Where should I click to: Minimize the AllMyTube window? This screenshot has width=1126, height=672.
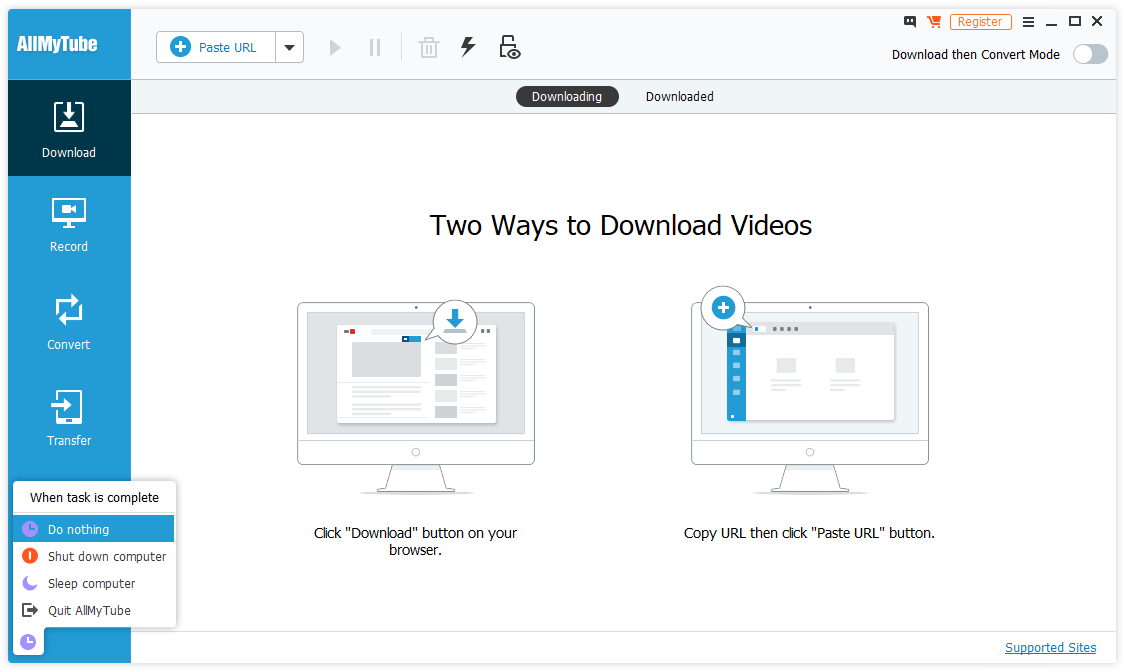[1051, 22]
